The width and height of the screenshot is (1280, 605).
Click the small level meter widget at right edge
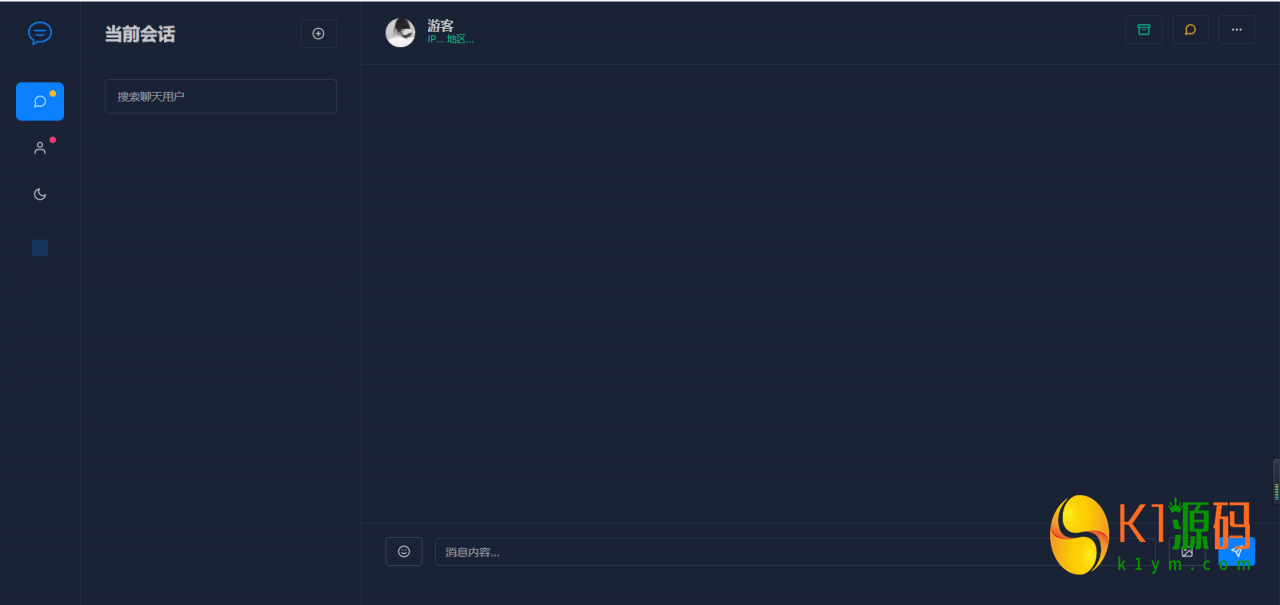(x=1276, y=480)
